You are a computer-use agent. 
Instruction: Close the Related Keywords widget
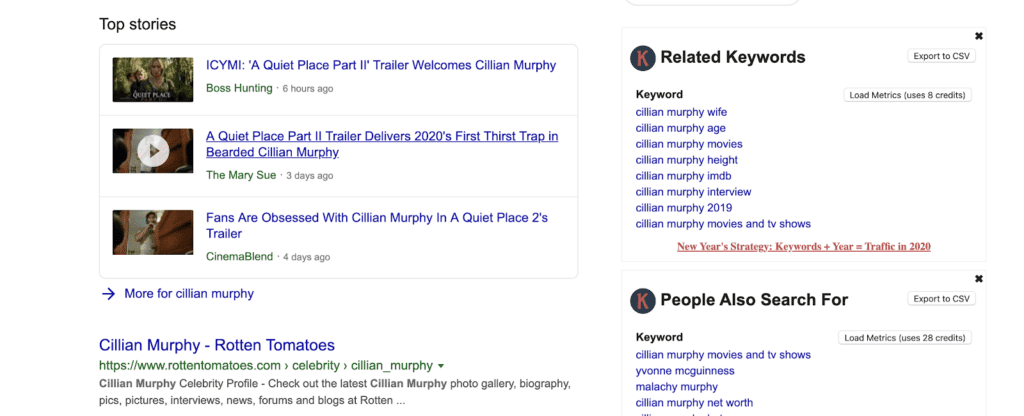(x=978, y=36)
